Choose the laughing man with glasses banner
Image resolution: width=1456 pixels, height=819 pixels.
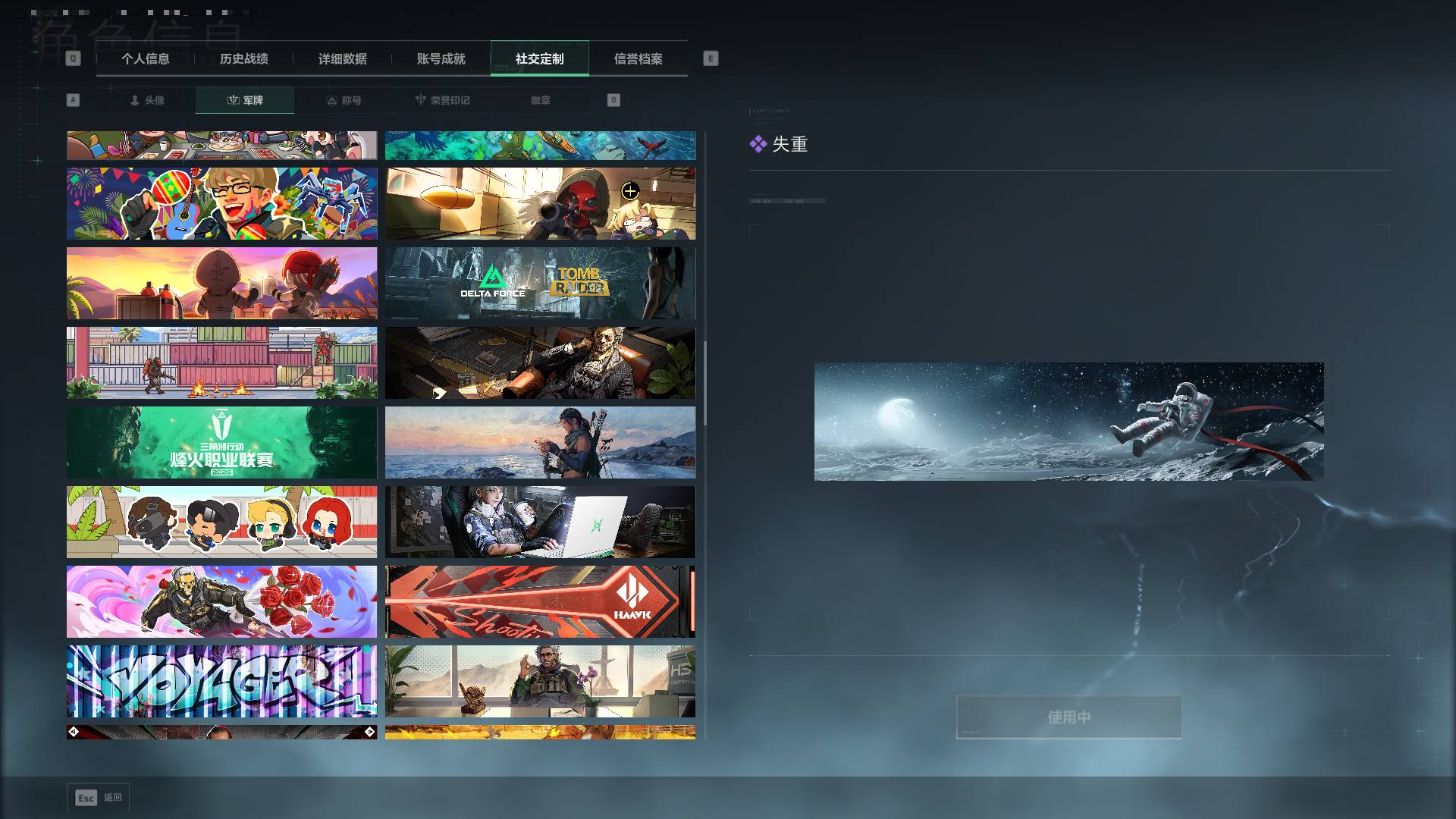click(x=221, y=203)
